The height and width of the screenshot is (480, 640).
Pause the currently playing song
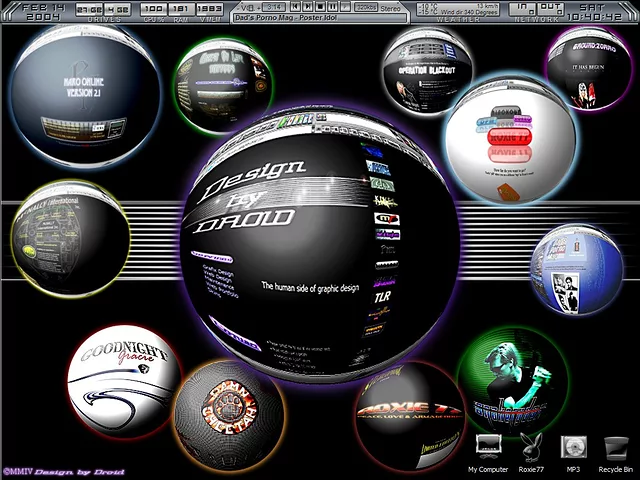331,8
